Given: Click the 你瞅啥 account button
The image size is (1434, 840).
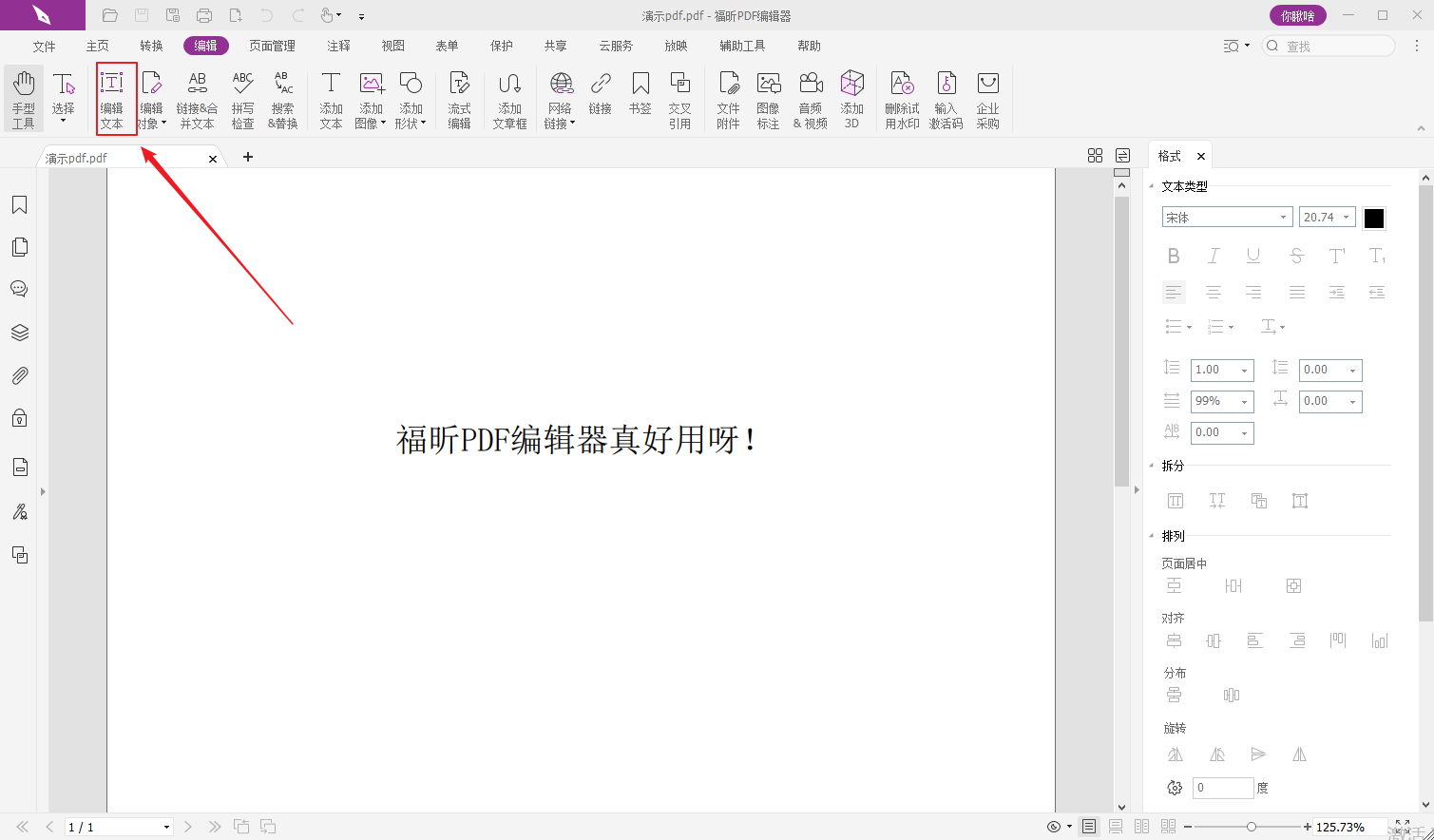Looking at the screenshot, I should tap(1297, 15).
